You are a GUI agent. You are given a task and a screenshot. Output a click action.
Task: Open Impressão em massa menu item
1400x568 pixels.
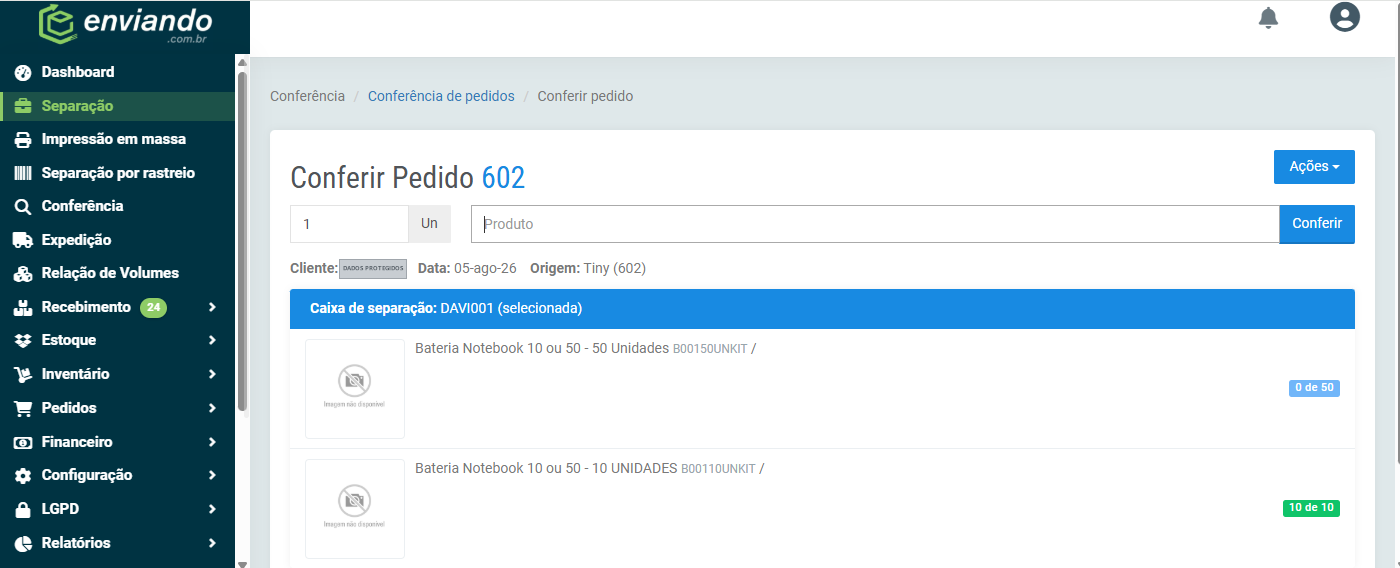click(117, 139)
